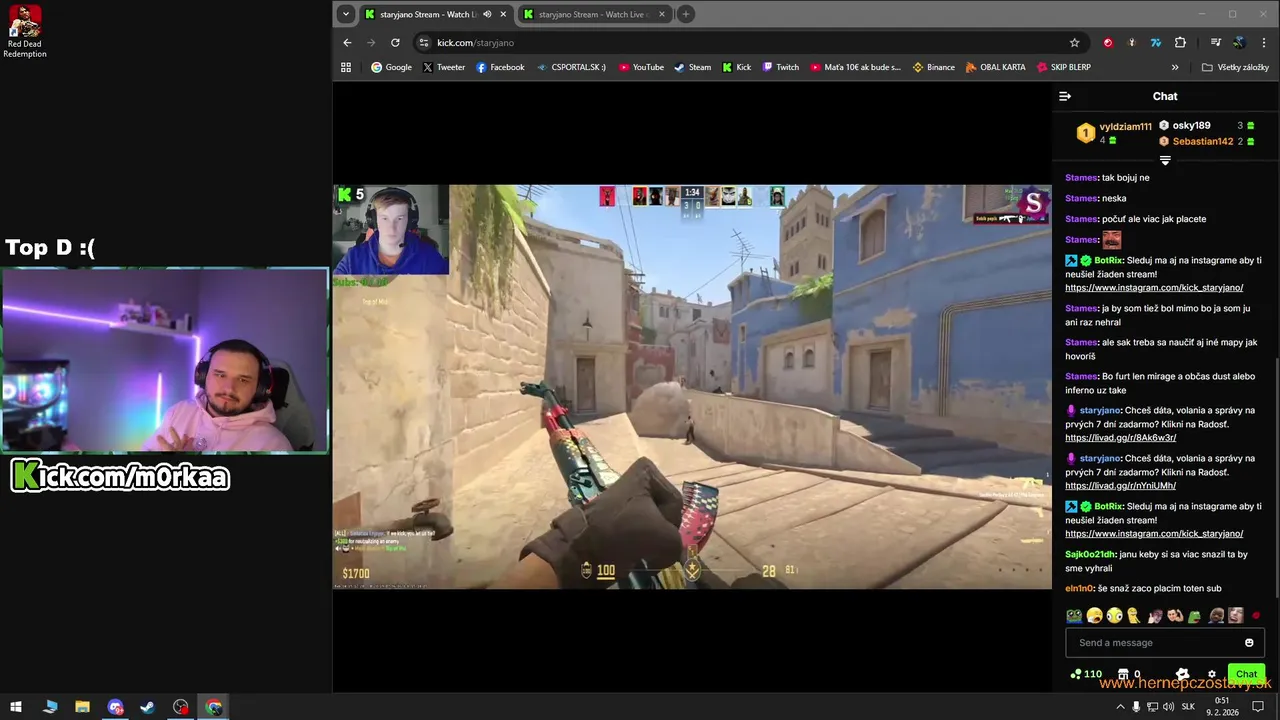This screenshot has width=1280, height=720.
Task: Open the OBAL KARTA bookmark
Action: [995, 67]
